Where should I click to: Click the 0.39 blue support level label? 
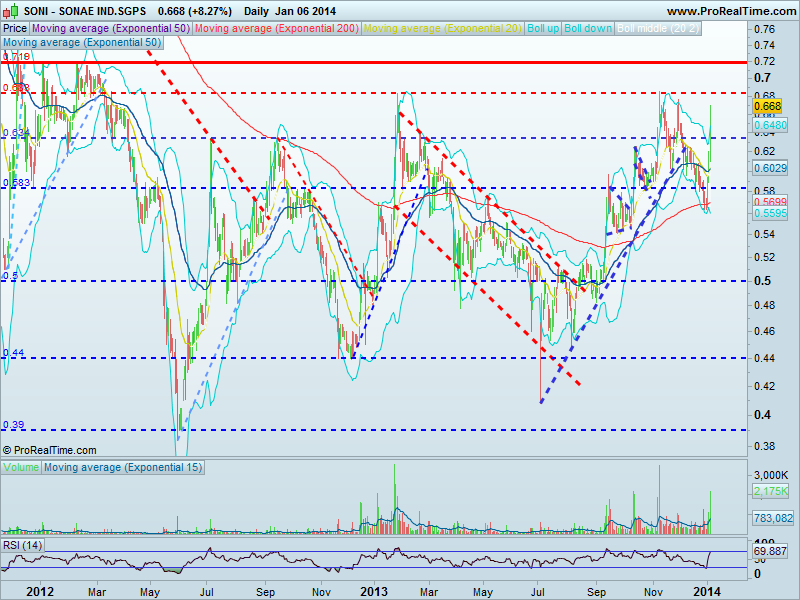[x=14, y=424]
